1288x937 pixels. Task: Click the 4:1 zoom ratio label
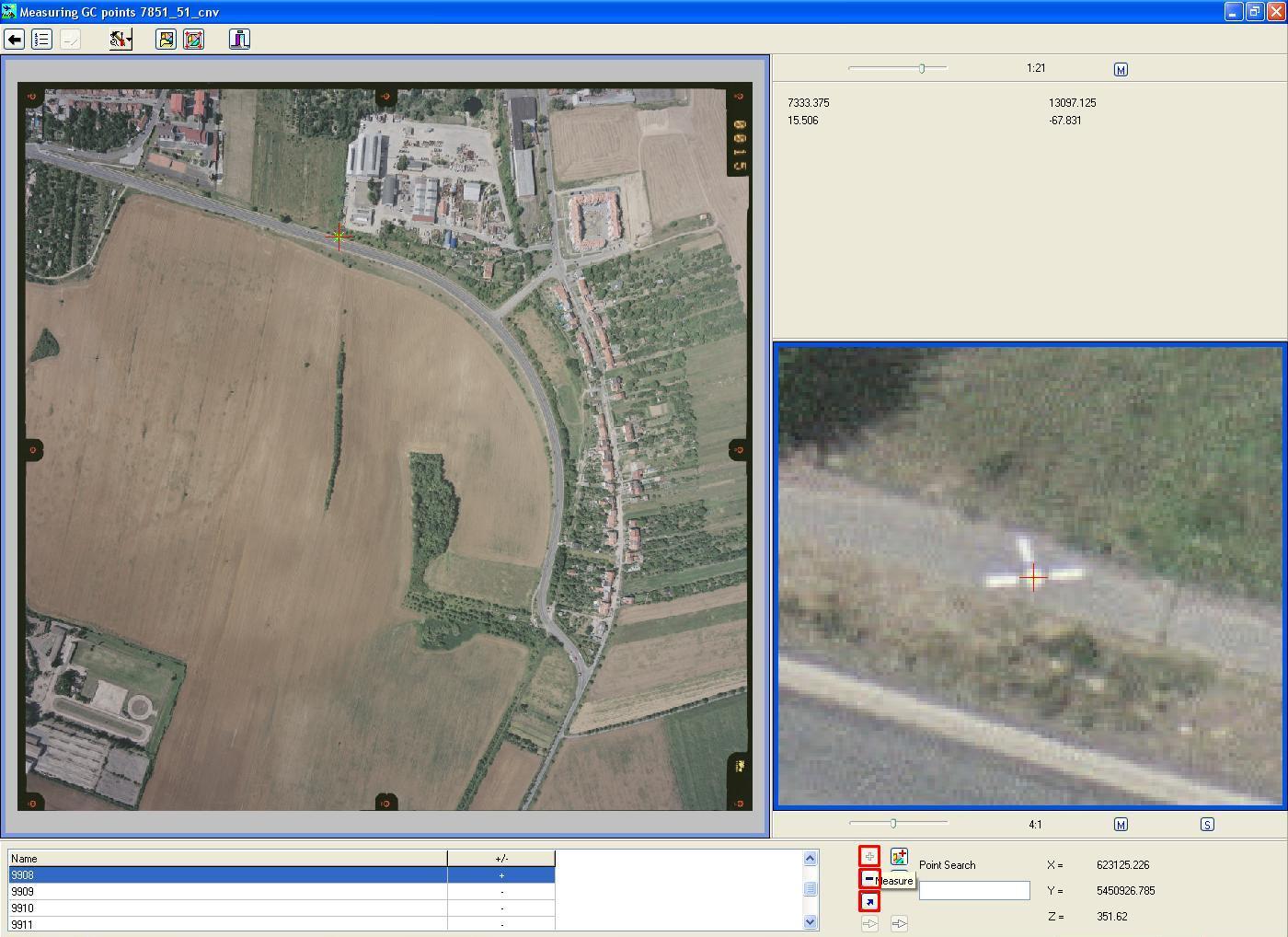1035,825
